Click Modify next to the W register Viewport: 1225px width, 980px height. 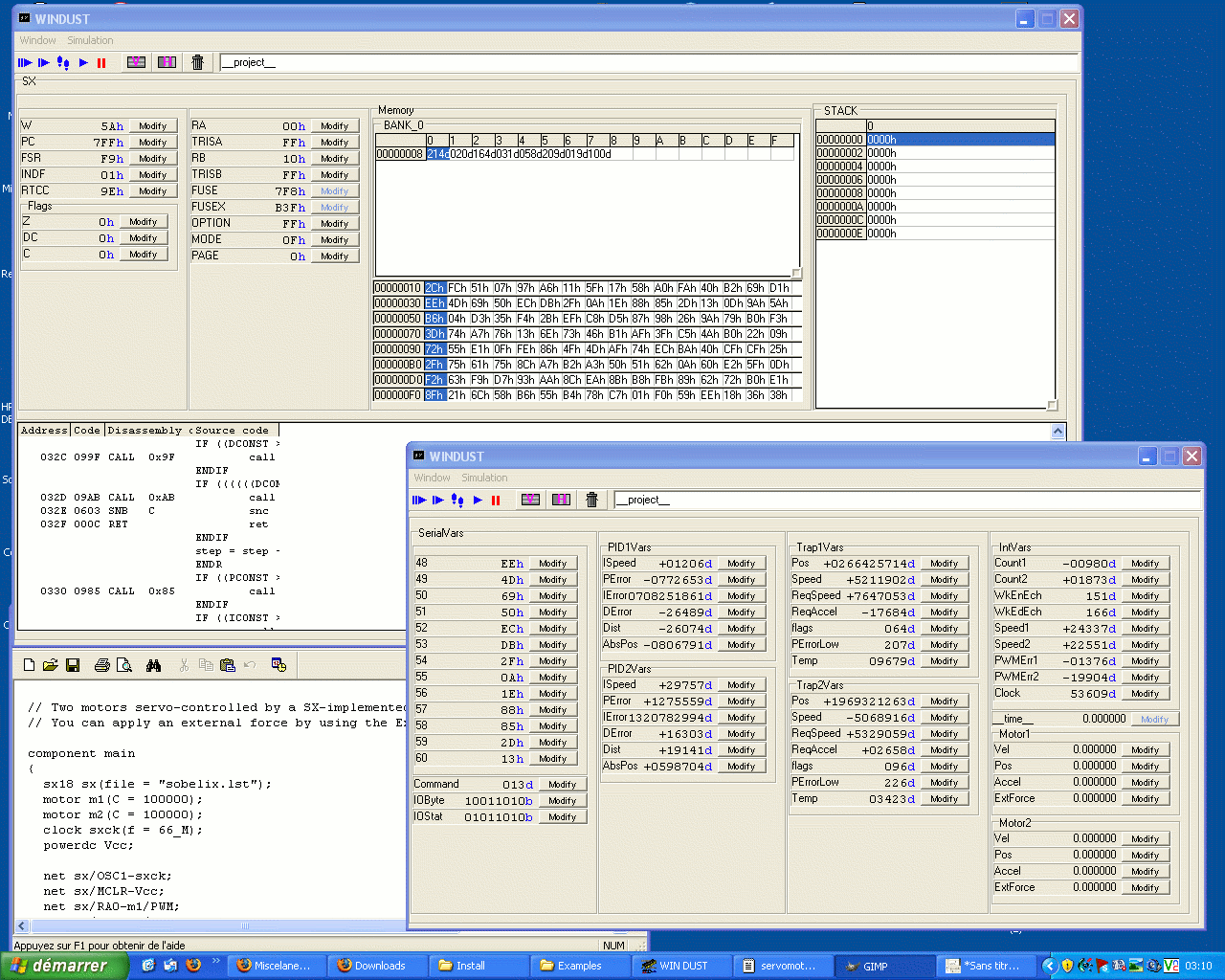pyautogui.click(x=152, y=126)
